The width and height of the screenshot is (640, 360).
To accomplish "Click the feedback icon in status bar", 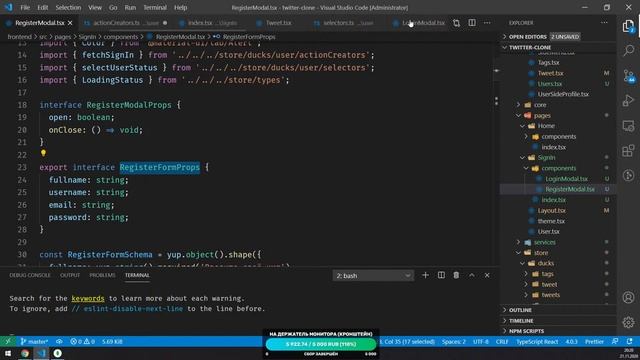I will pos(615,342).
